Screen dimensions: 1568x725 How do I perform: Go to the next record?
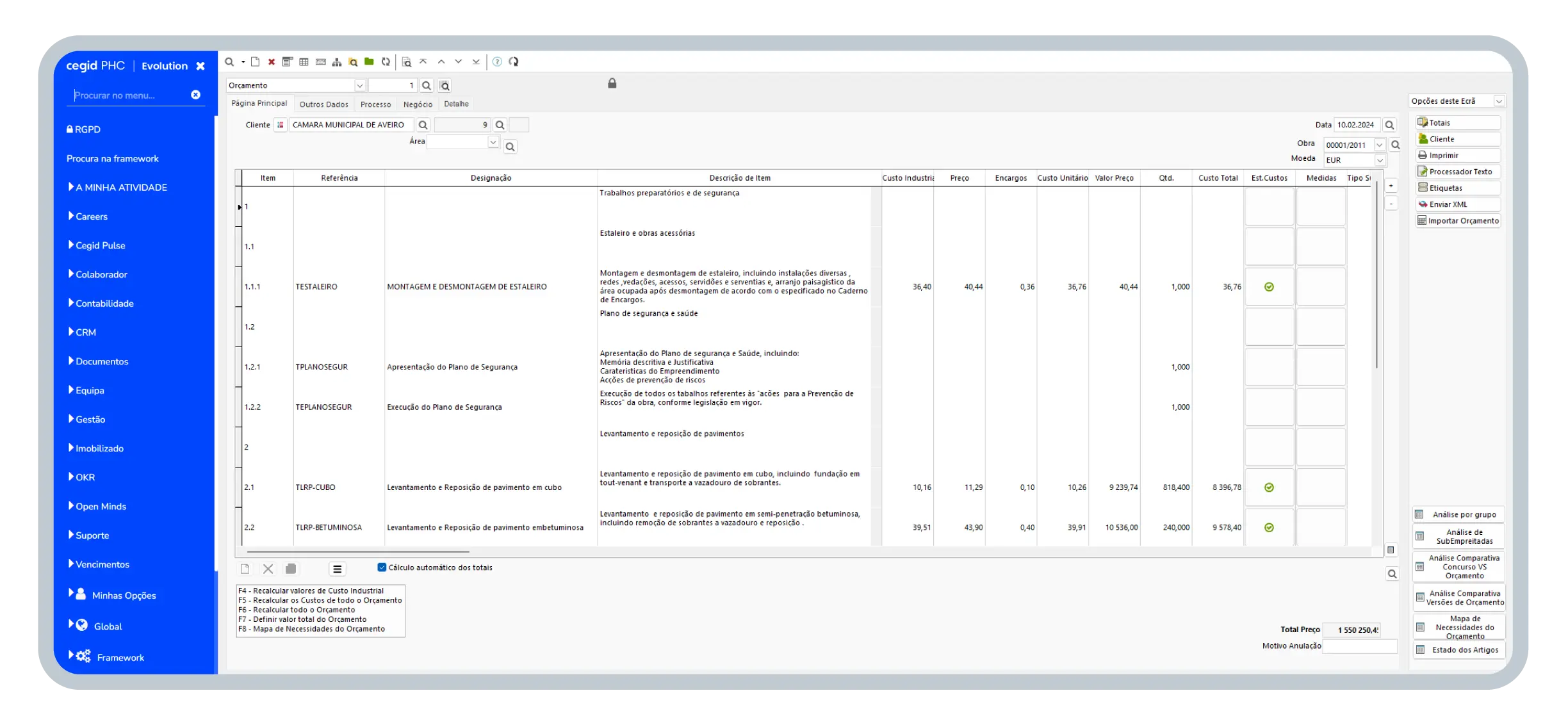pyautogui.click(x=459, y=62)
